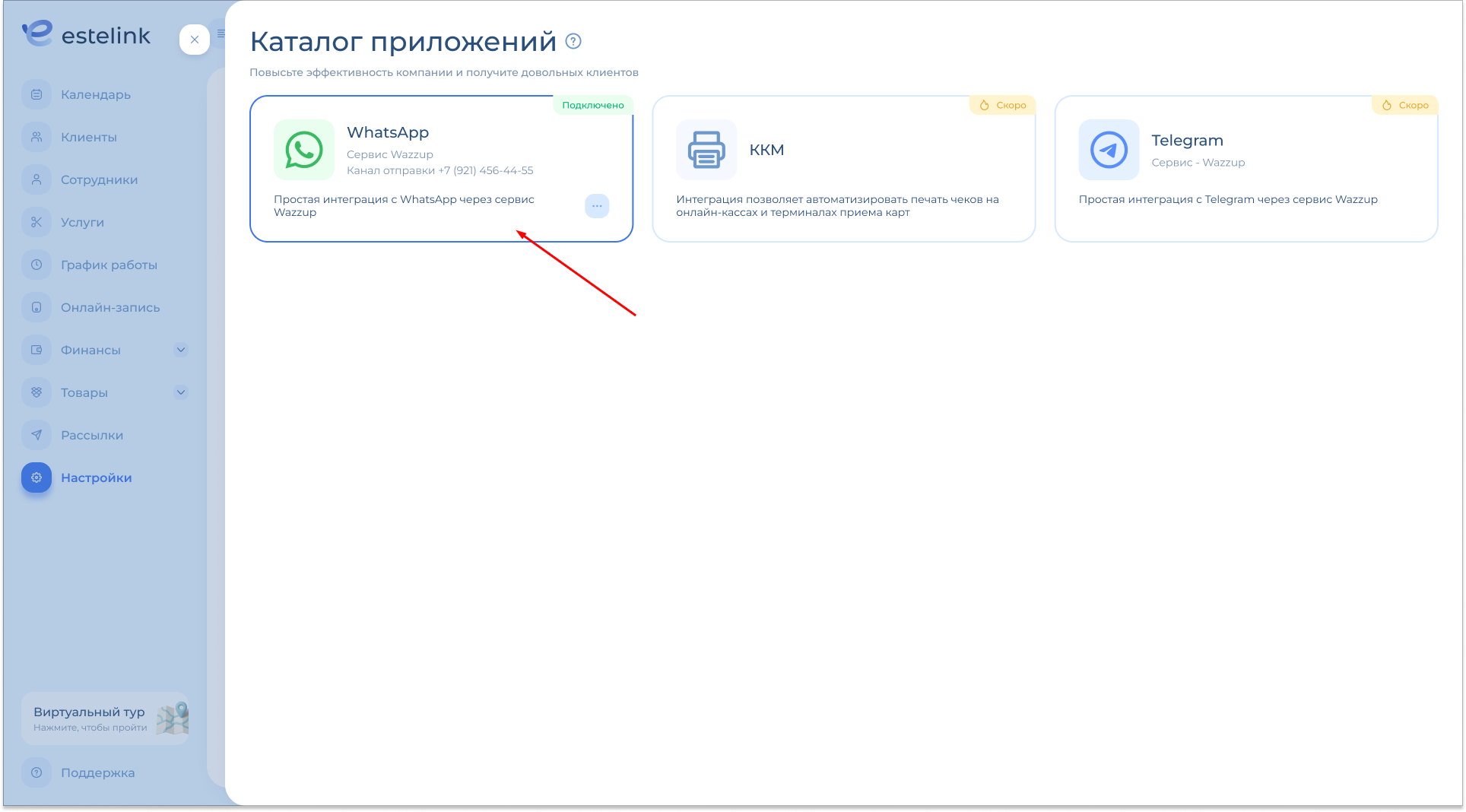Viewport: 1466px width, 812px height.
Task: Click the Telegram logo icon
Action: (1109, 150)
